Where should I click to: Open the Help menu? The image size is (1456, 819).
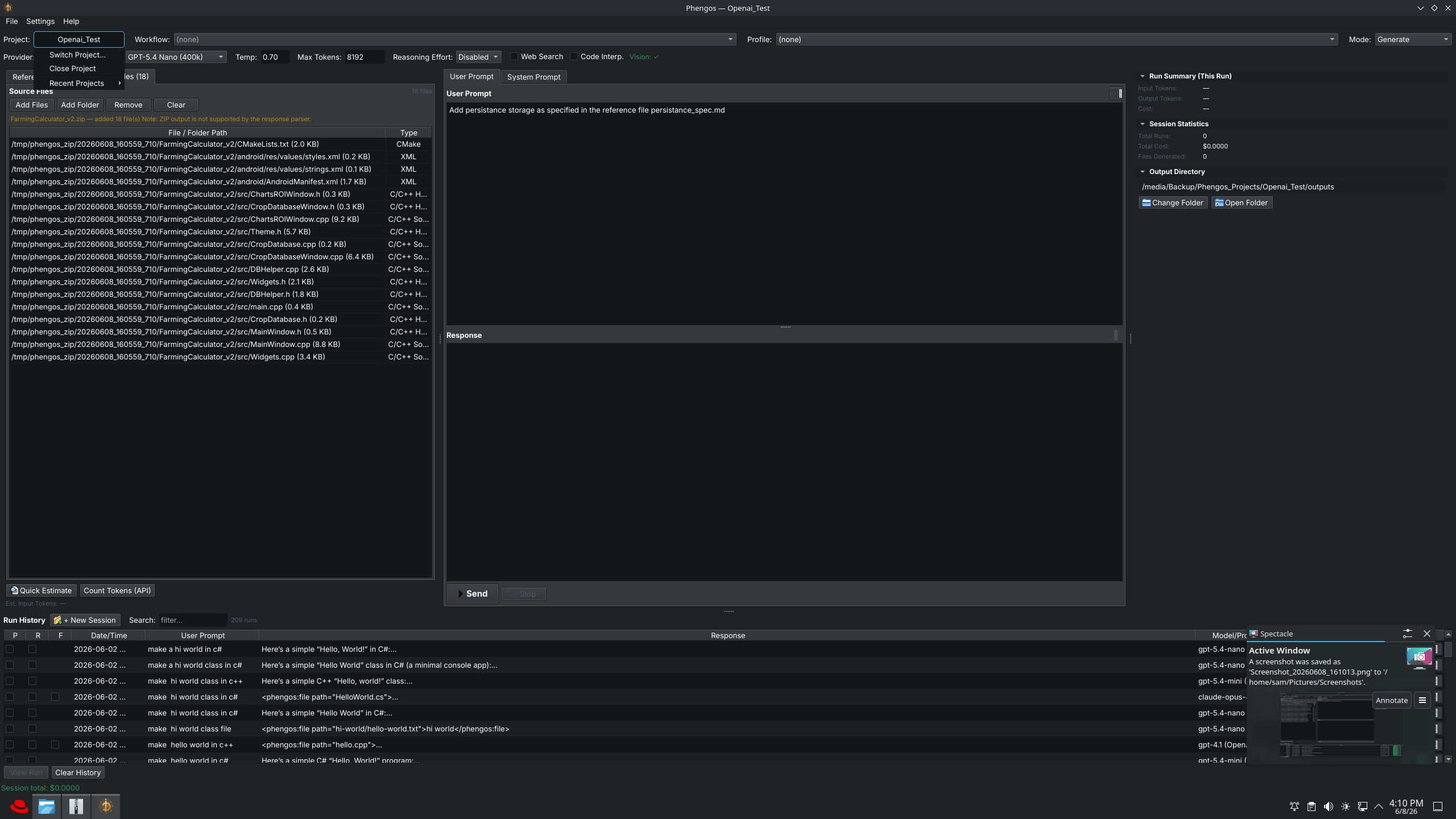pos(71,21)
